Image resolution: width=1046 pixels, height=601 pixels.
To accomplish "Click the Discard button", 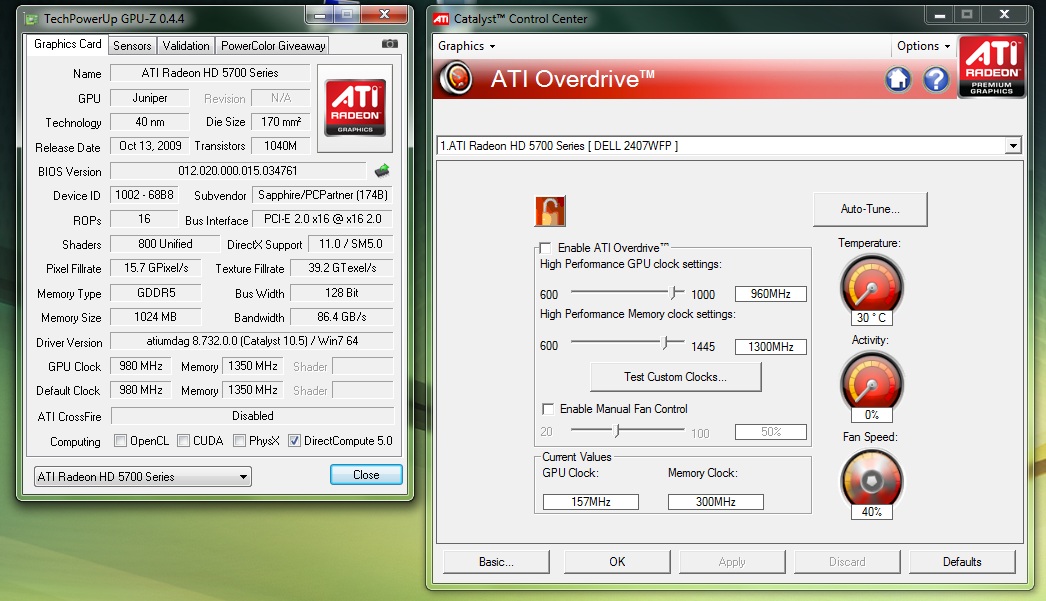I will (x=847, y=562).
